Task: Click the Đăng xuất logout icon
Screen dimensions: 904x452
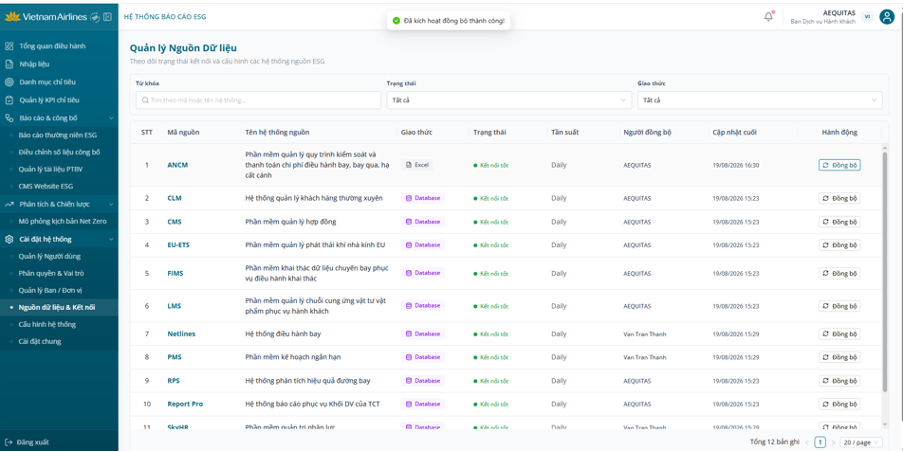Action: [9, 442]
